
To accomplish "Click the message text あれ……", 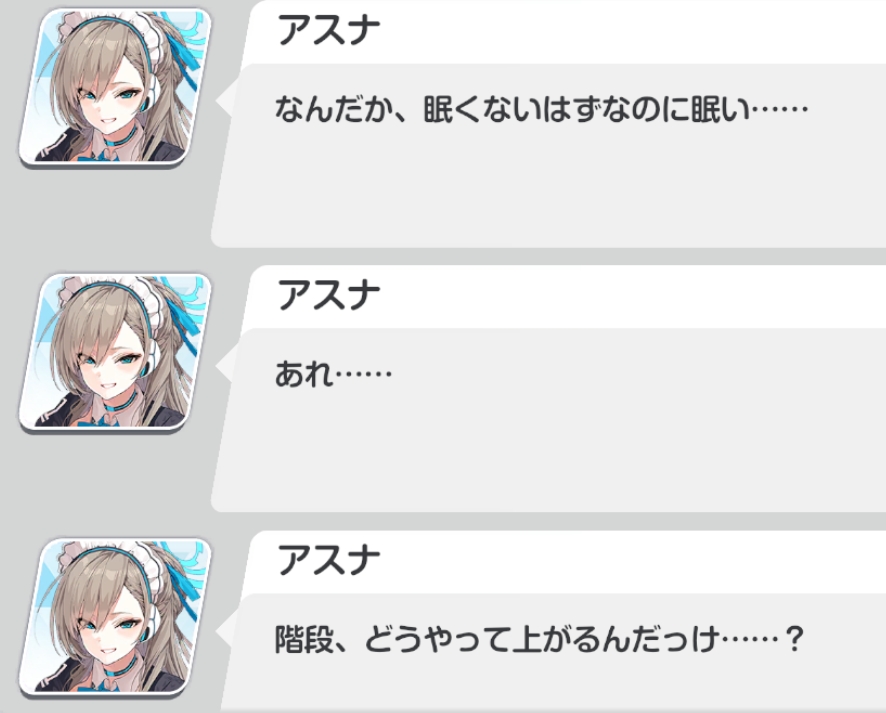I will pos(333,374).
